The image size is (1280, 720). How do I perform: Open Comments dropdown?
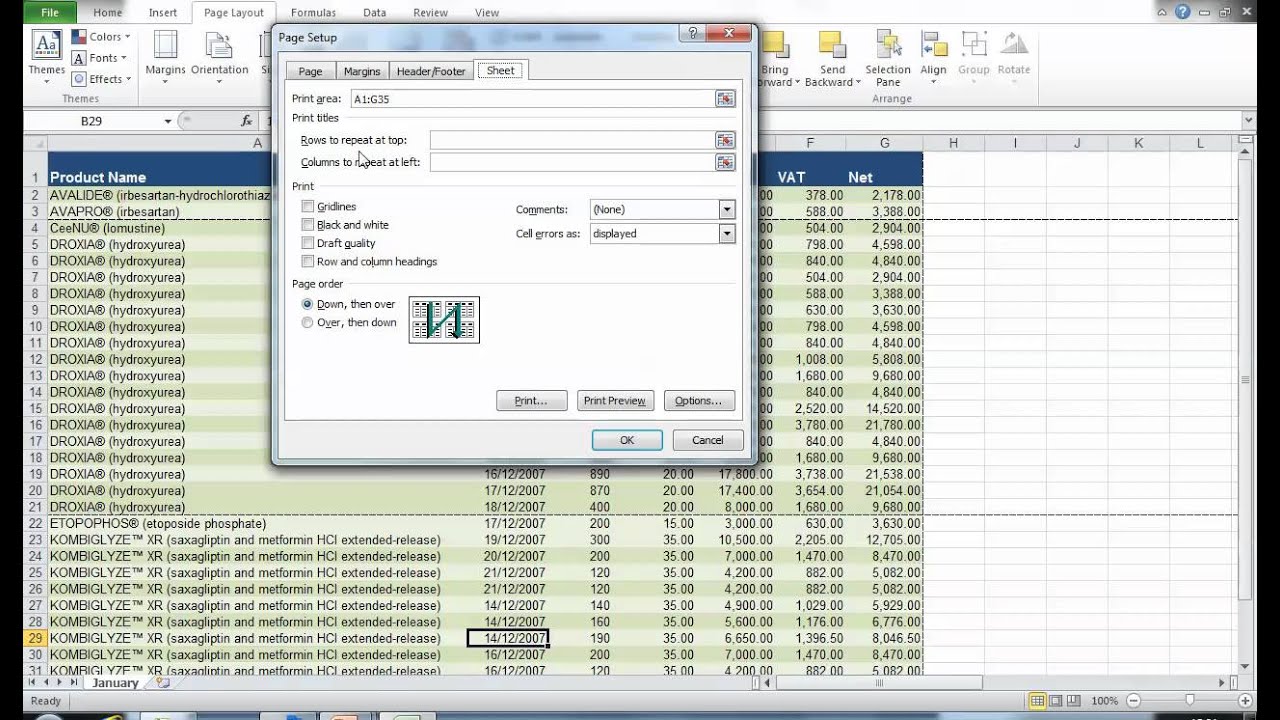pos(727,209)
